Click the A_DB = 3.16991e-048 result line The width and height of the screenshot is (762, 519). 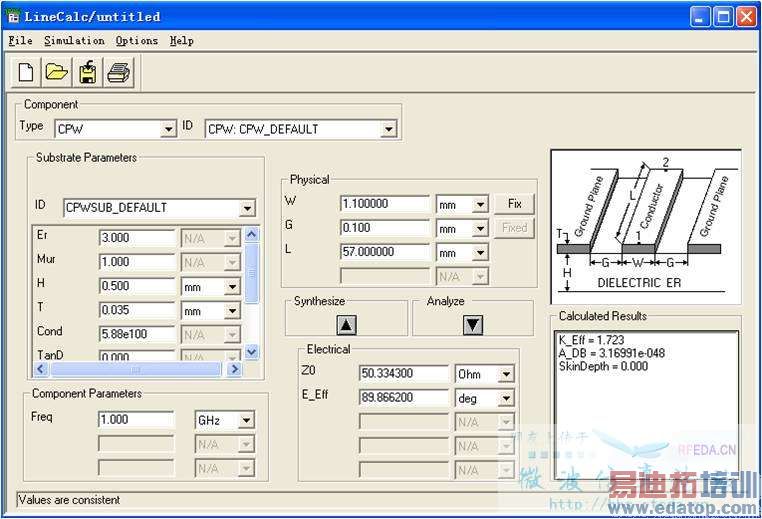click(611, 353)
